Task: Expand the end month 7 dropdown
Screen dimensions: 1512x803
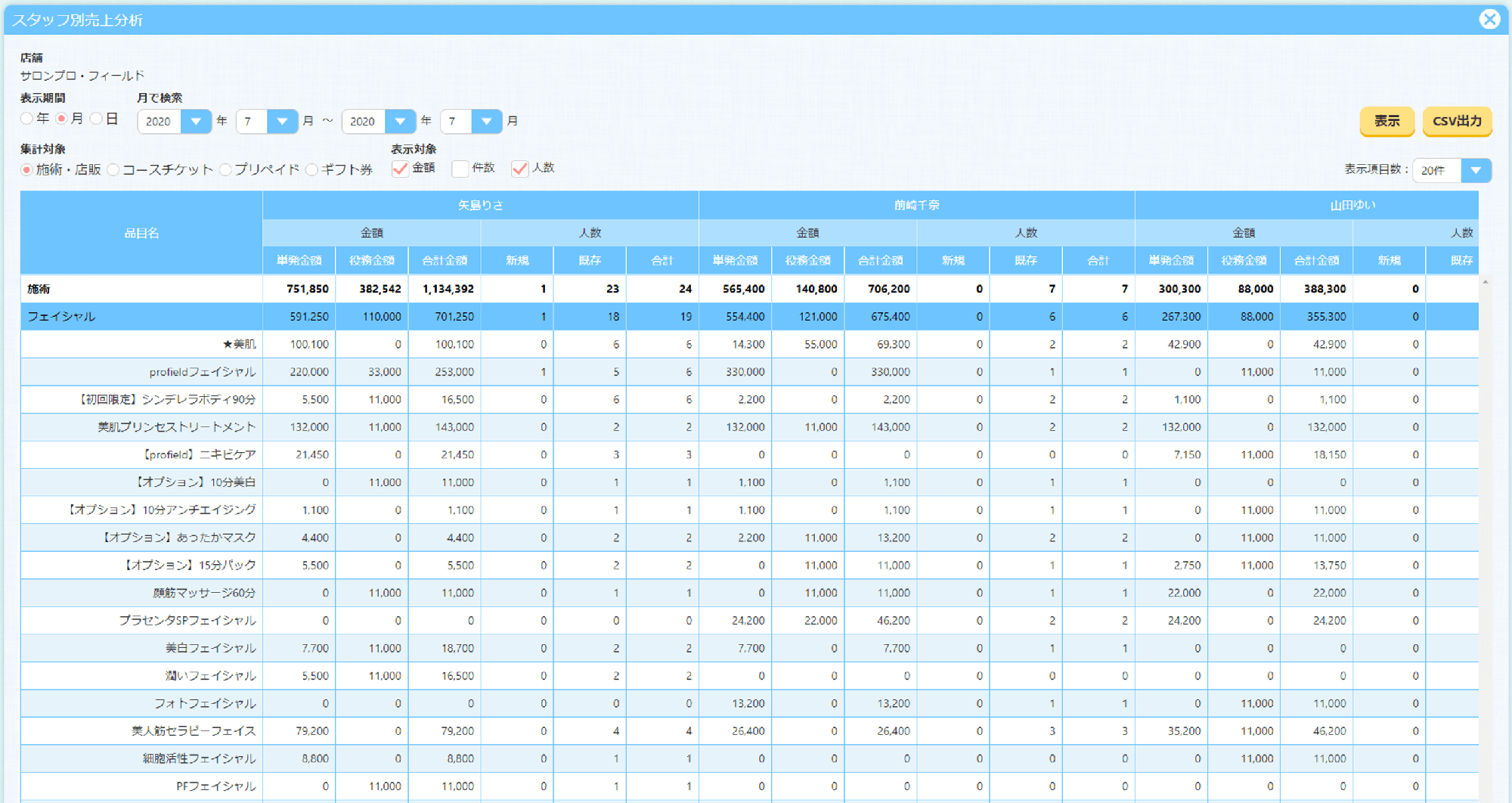Action: [x=487, y=121]
